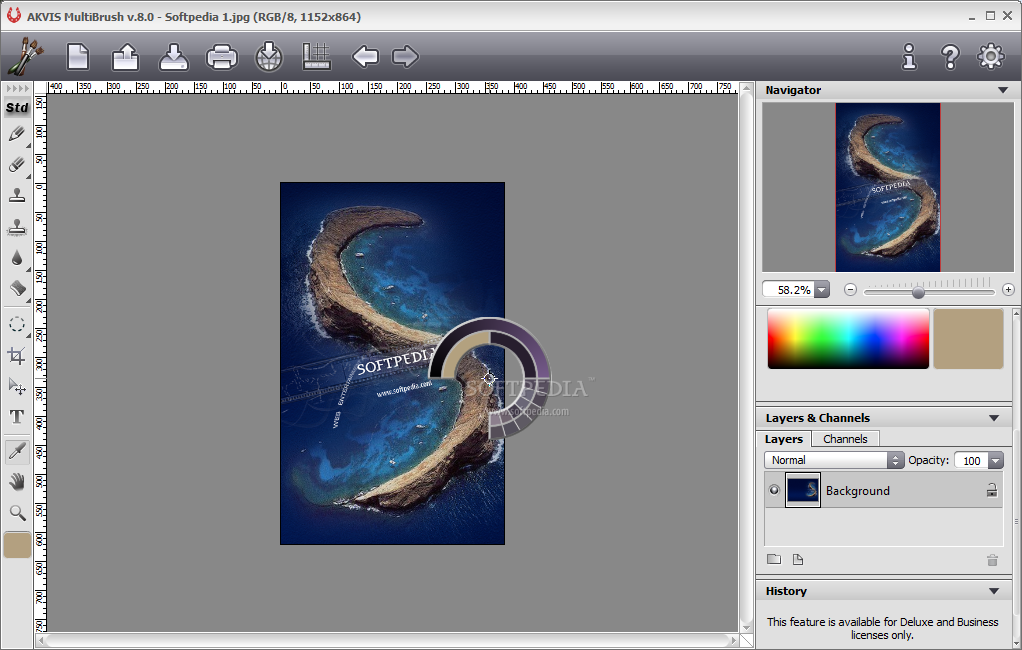Delete layer with trash icon

[x=992, y=560]
